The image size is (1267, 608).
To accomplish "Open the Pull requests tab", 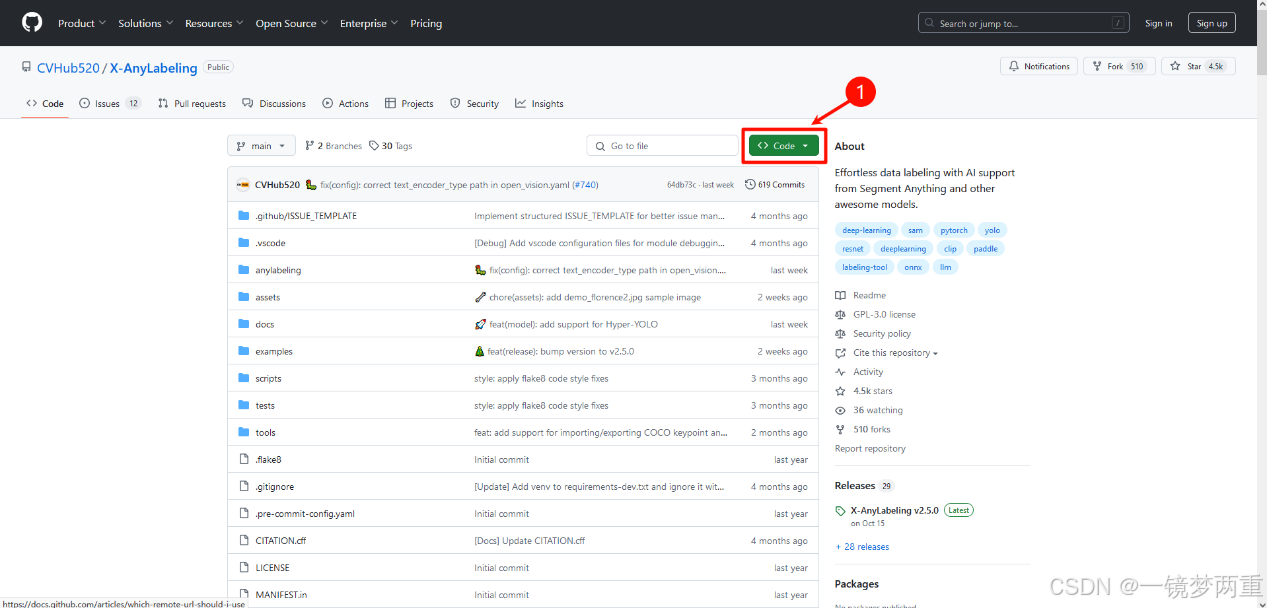I will 192,104.
